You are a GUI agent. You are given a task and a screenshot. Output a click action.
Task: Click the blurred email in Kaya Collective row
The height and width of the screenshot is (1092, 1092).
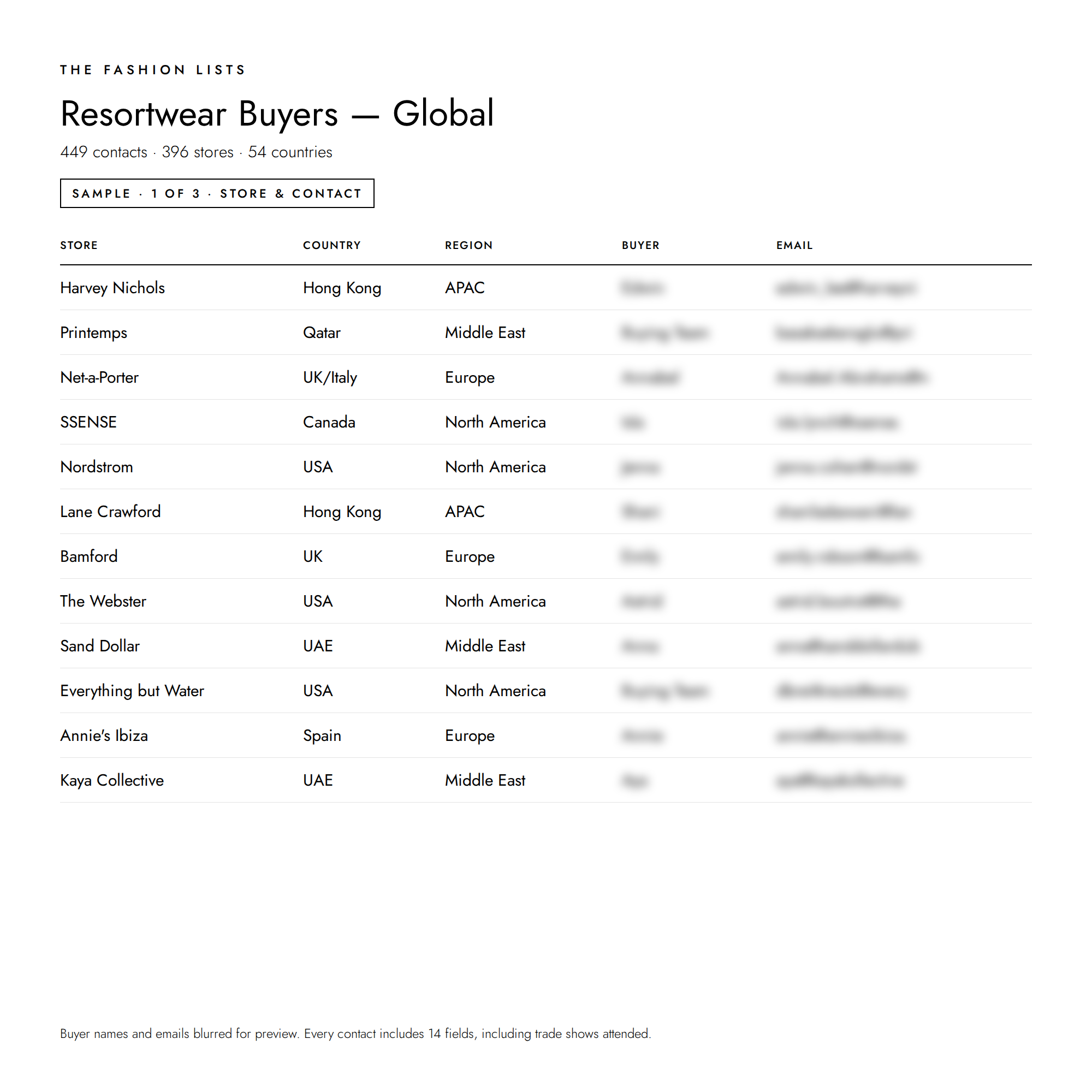click(840, 780)
